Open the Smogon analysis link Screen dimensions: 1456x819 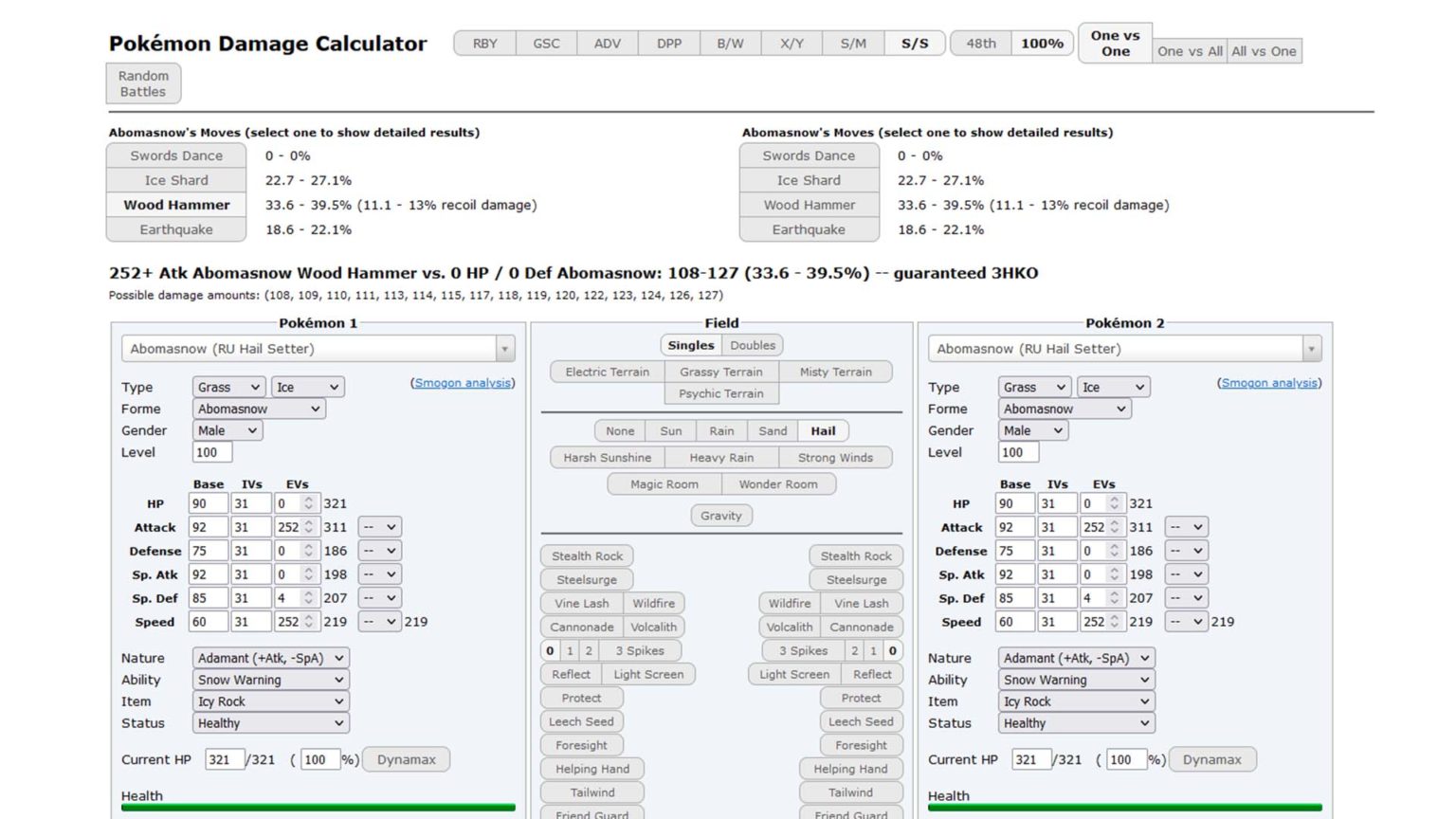pyautogui.click(x=463, y=383)
